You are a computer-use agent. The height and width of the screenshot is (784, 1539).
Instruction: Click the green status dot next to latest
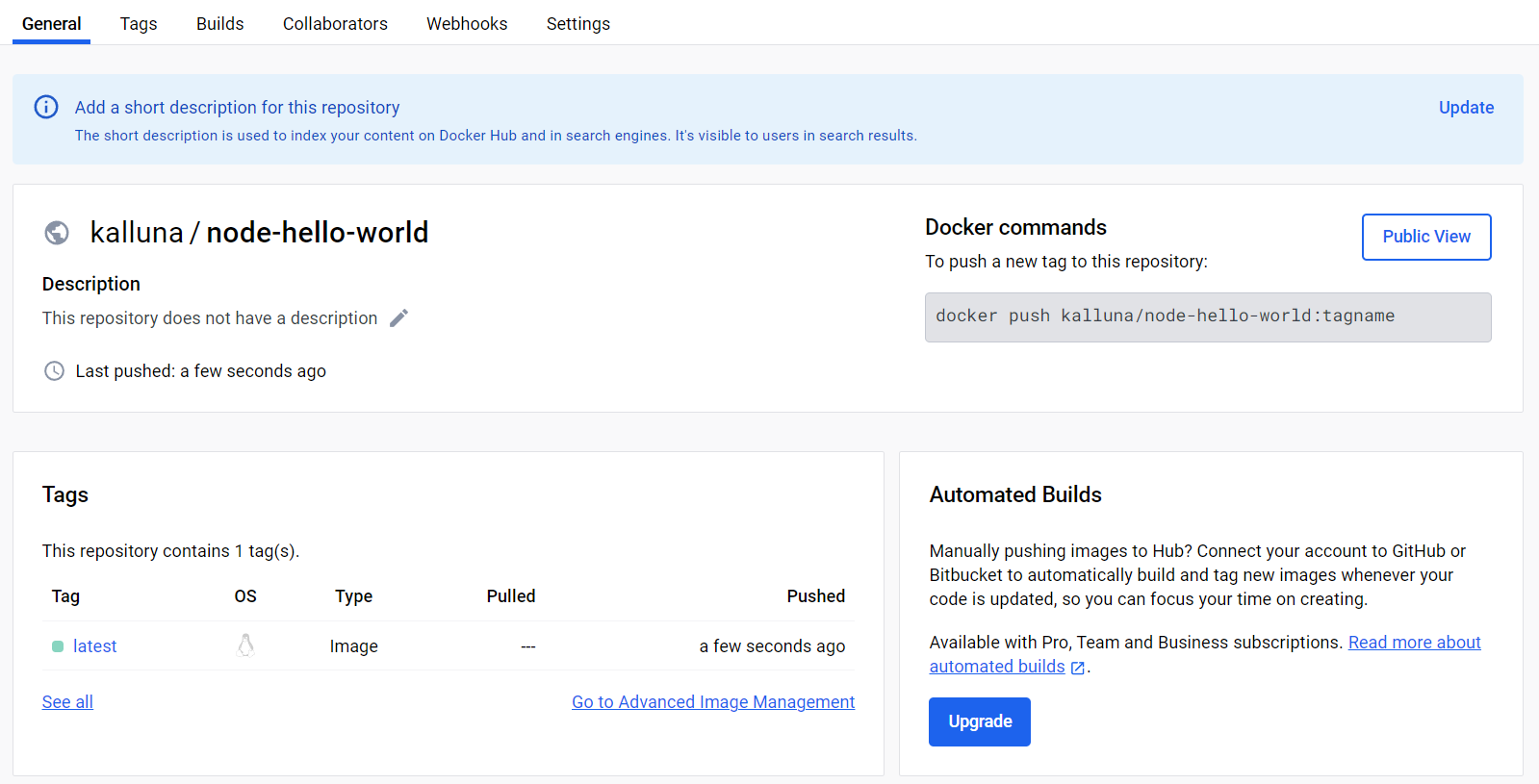click(58, 646)
